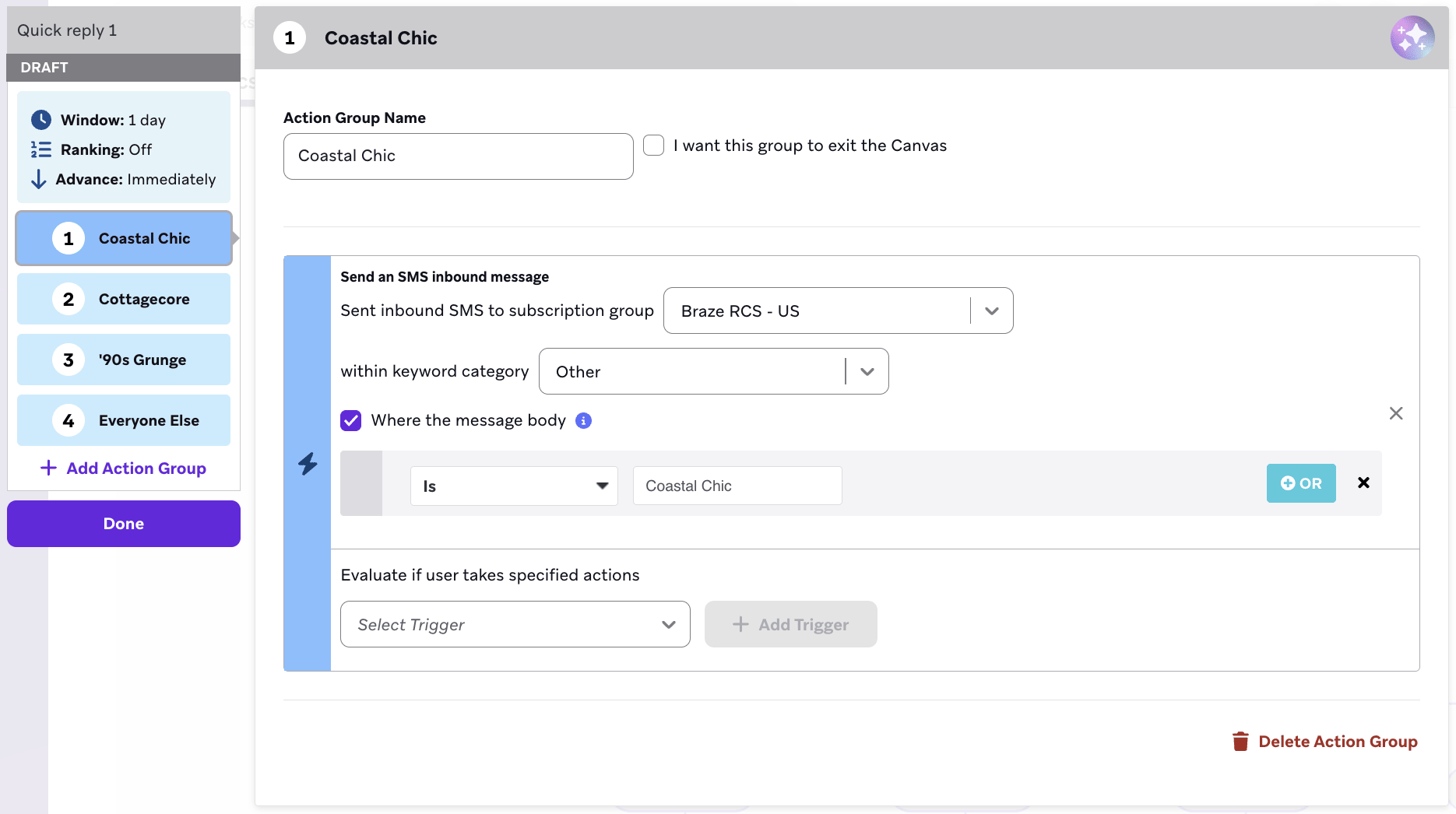The image size is (1456, 814).
Task: Switch to the '90s Grunge action group
Action: 123,360
